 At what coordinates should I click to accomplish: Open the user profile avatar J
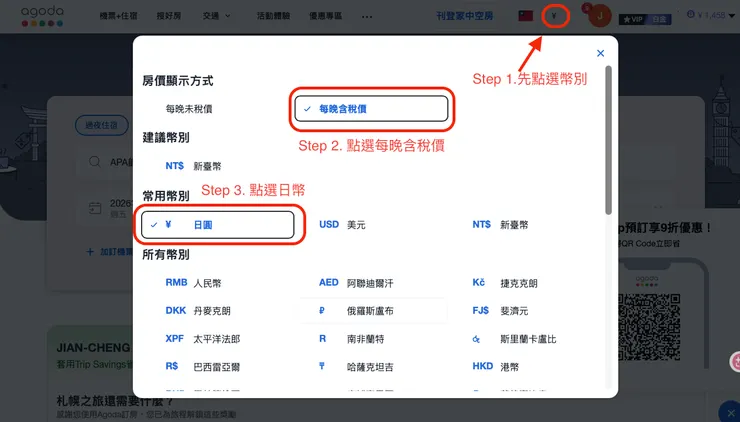coord(600,16)
